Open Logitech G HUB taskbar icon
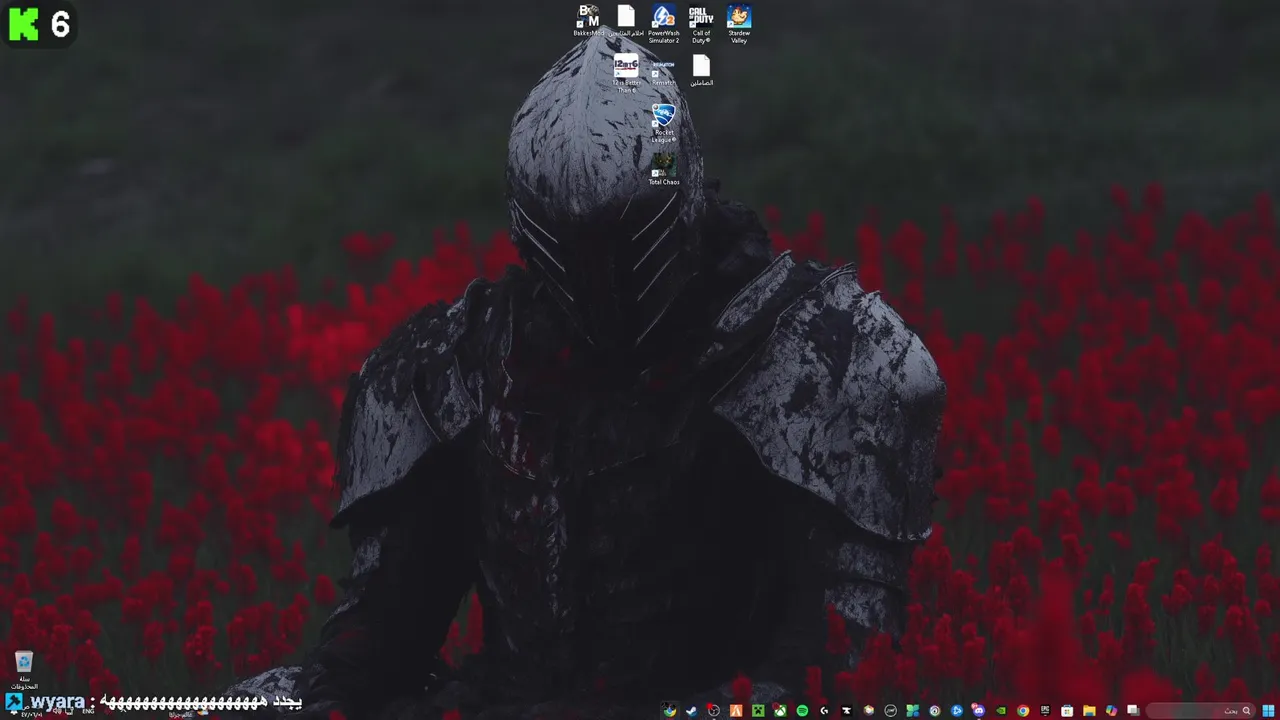The height and width of the screenshot is (720, 1280). pos(824,711)
